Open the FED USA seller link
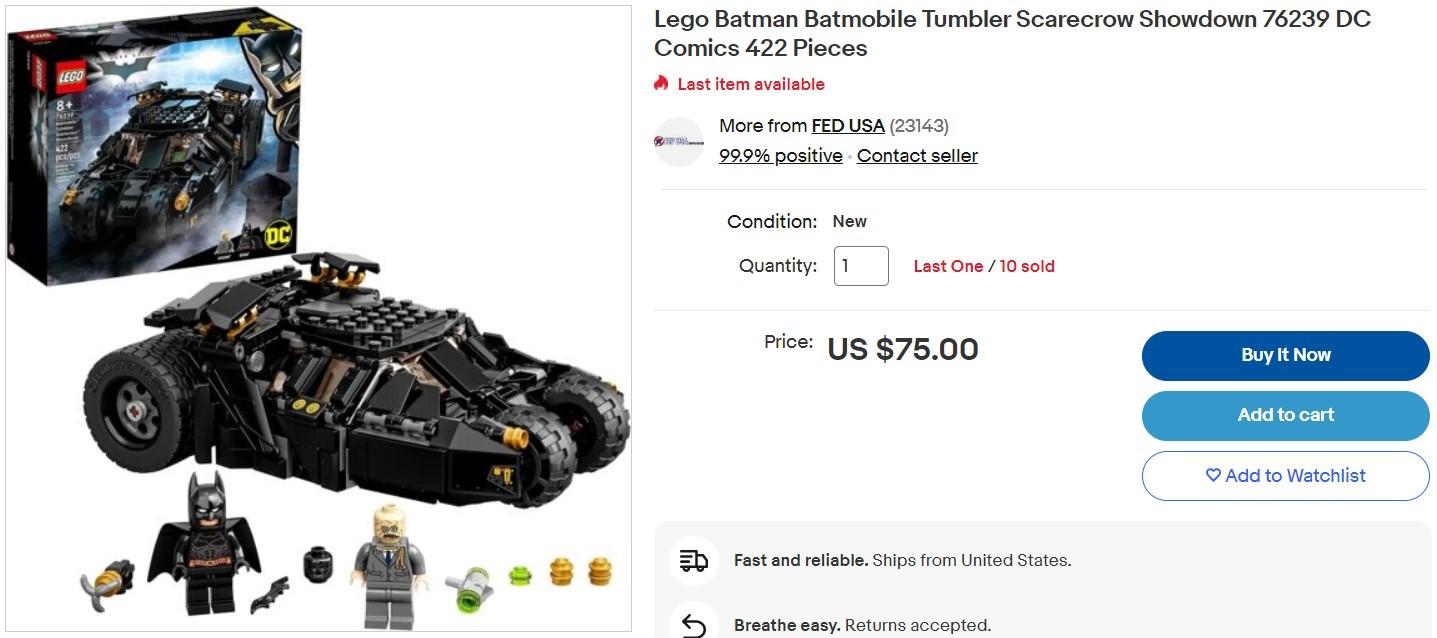The image size is (1437, 638). coord(847,126)
